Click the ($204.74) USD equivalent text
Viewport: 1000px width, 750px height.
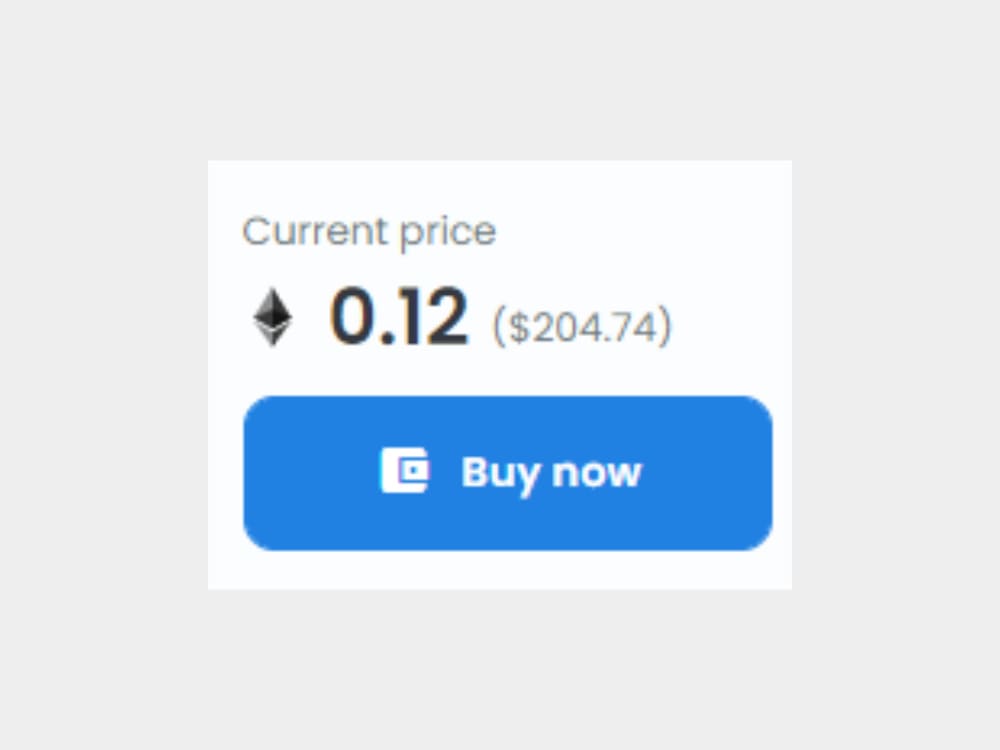(x=582, y=327)
